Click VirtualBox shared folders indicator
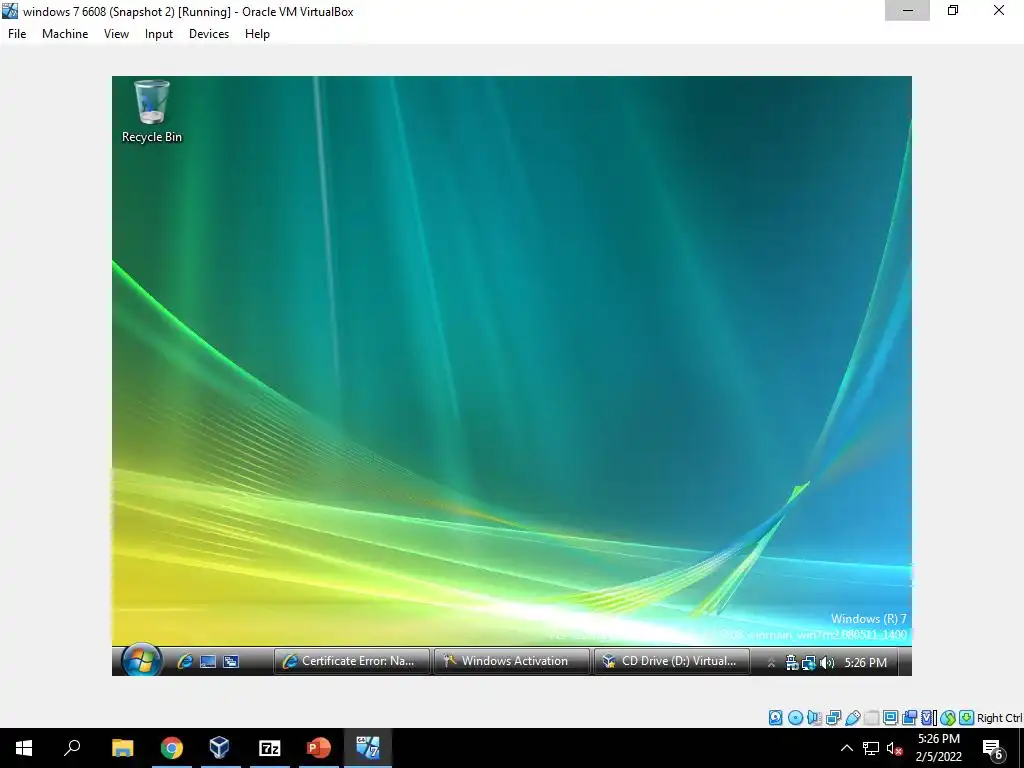 871,718
